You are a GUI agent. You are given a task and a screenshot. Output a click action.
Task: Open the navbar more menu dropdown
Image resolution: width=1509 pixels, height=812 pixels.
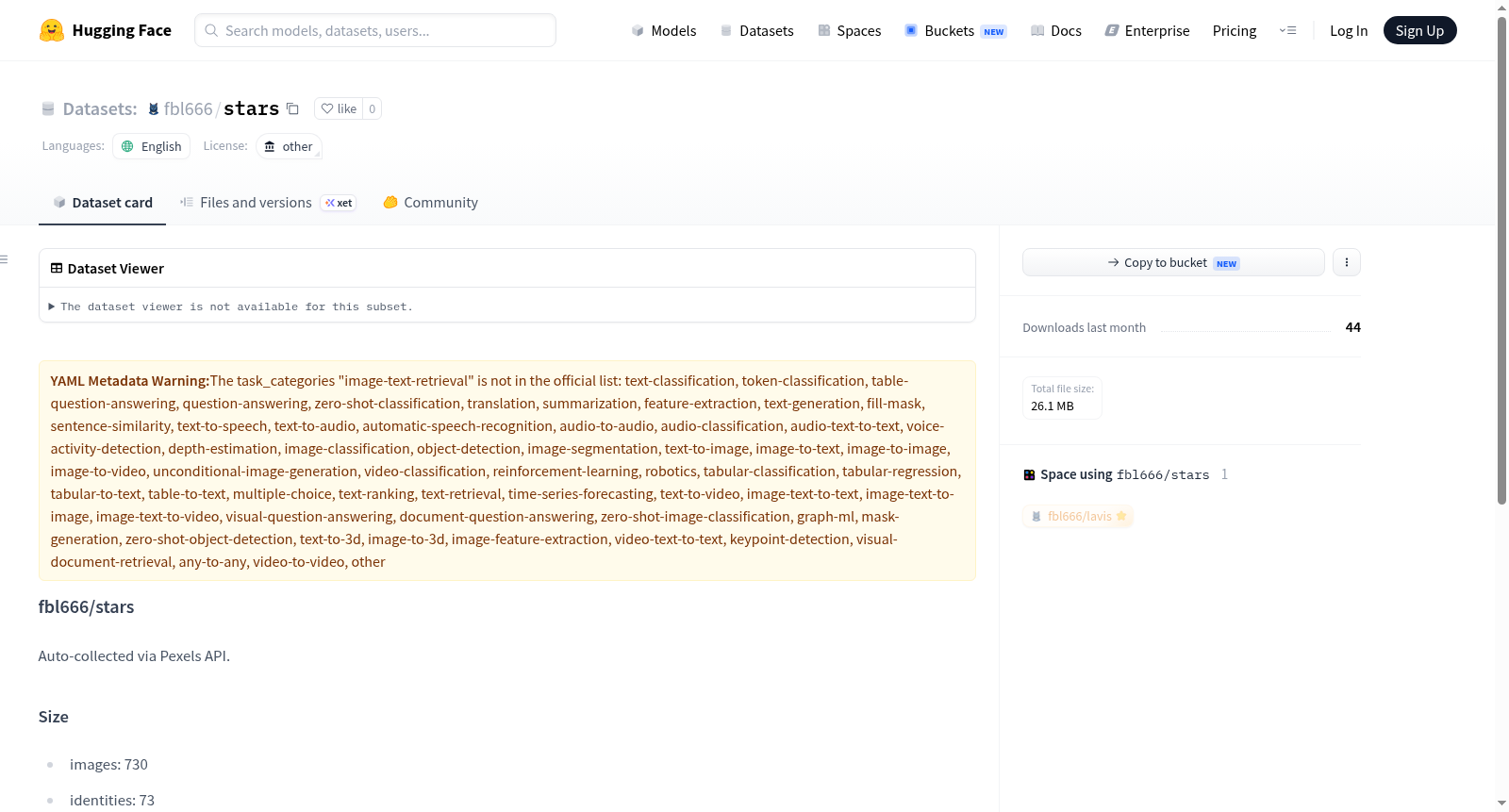[x=1287, y=30]
